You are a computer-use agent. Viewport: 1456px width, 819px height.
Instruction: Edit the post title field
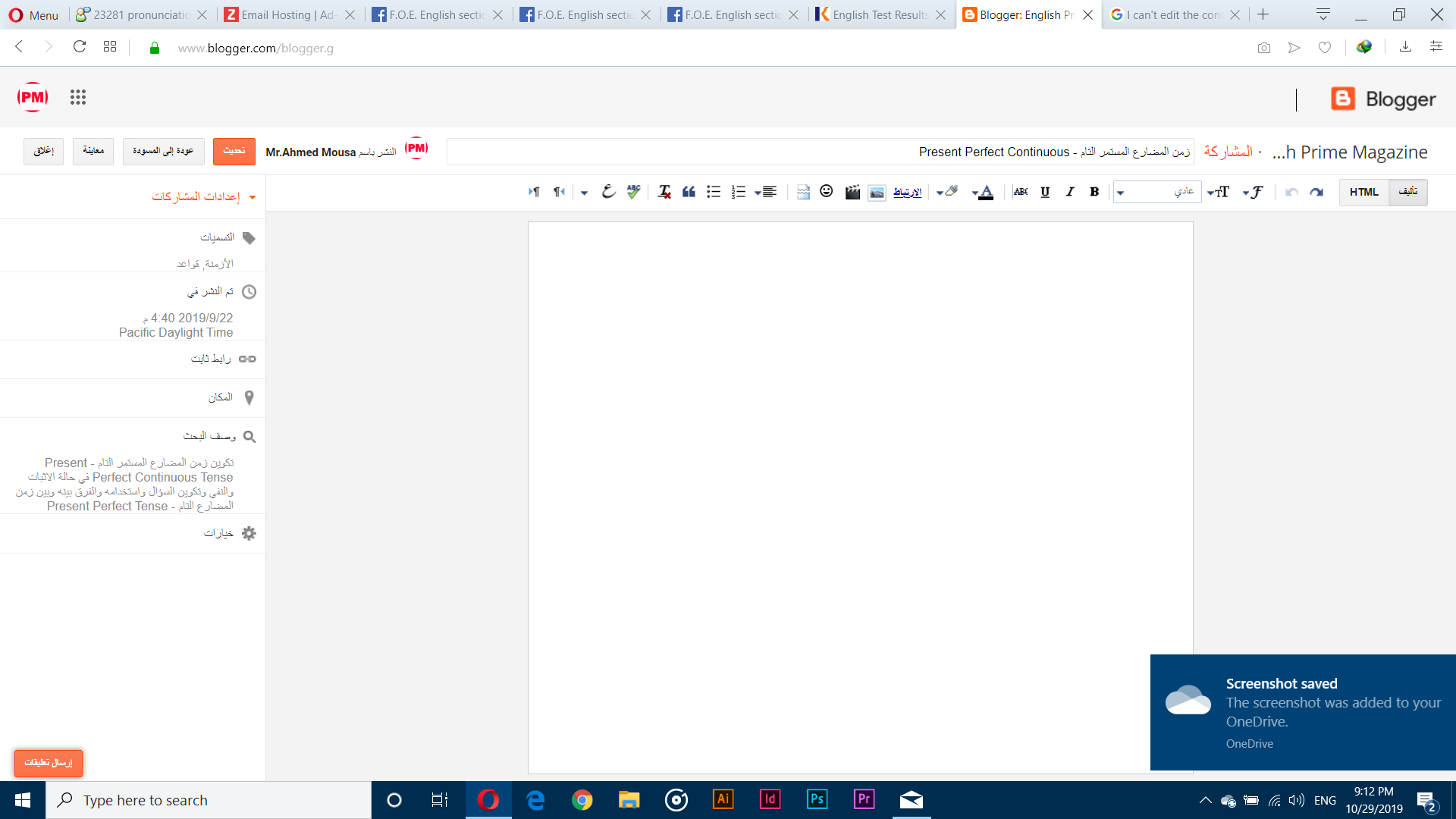click(x=820, y=152)
